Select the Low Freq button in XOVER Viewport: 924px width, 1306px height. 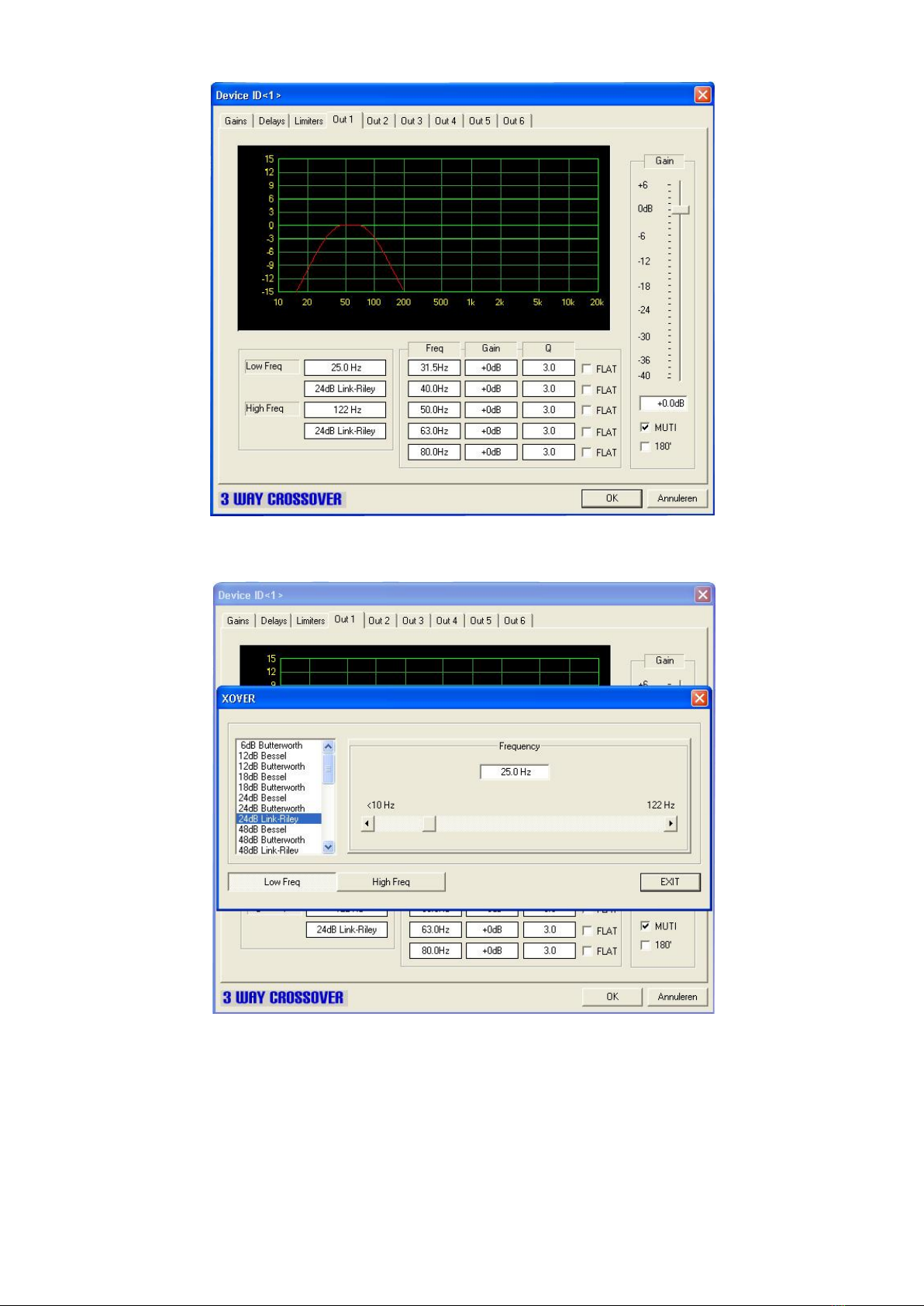coord(282,882)
